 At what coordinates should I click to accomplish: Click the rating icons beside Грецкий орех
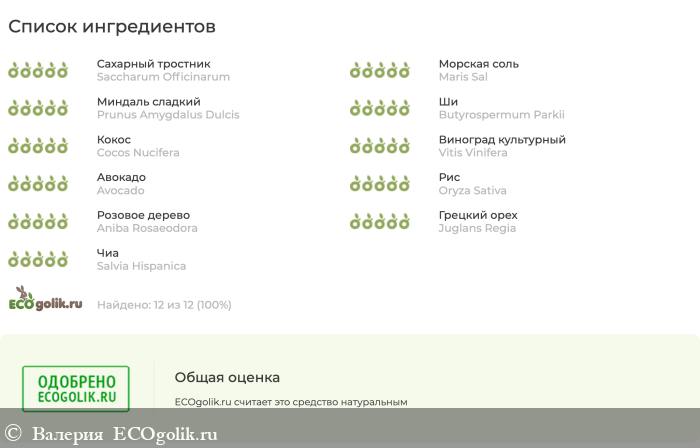tap(380, 221)
